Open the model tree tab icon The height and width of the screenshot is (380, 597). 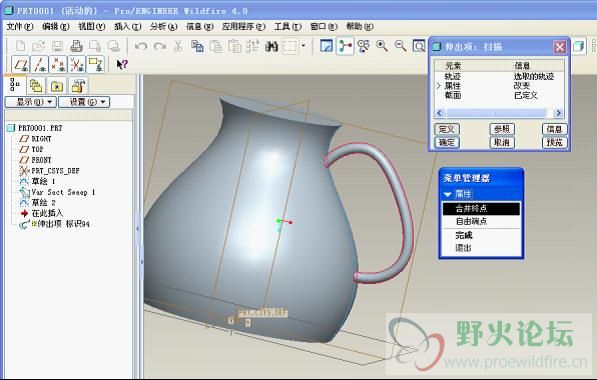[x=15, y=85]
